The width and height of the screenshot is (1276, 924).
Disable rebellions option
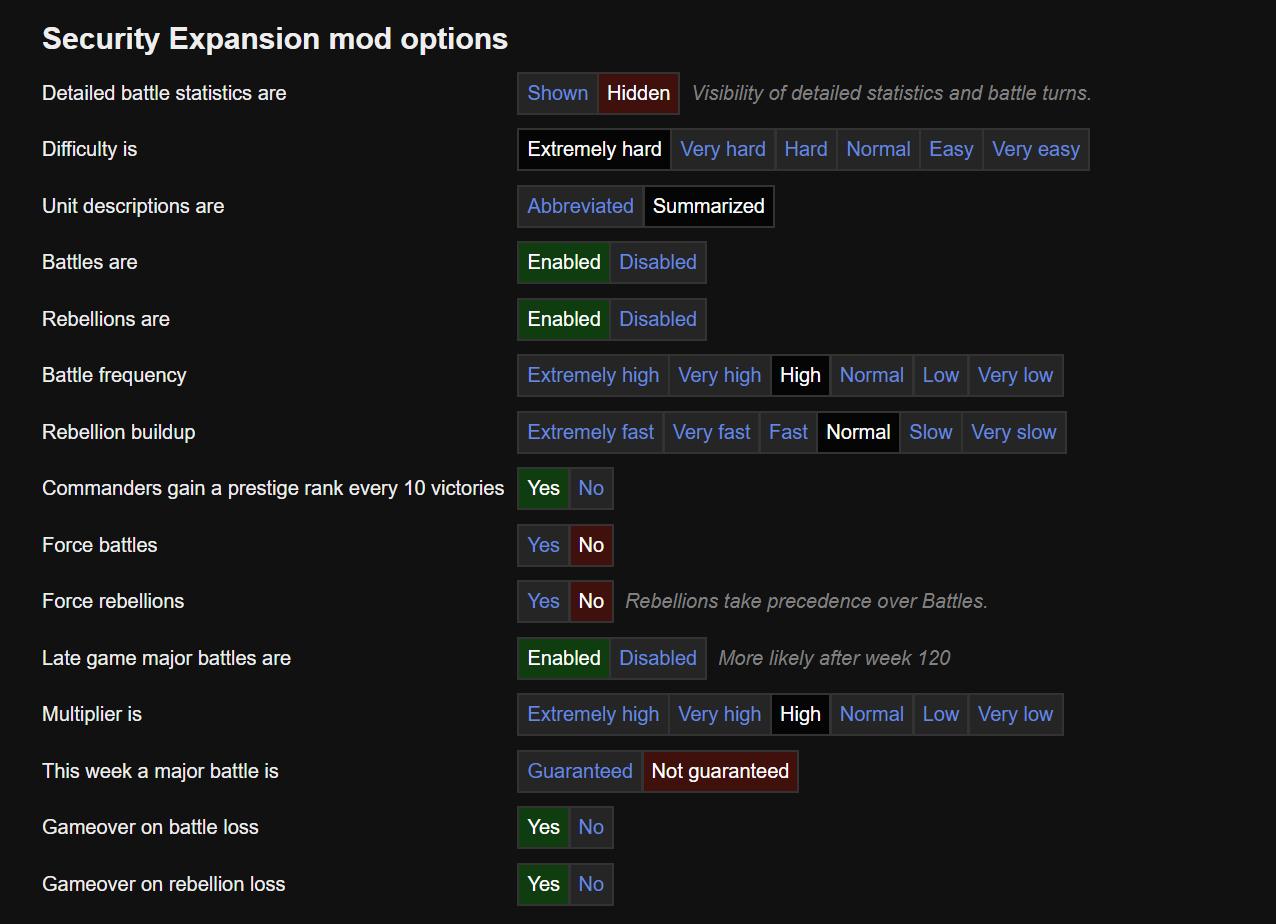[x=657, y=319]
